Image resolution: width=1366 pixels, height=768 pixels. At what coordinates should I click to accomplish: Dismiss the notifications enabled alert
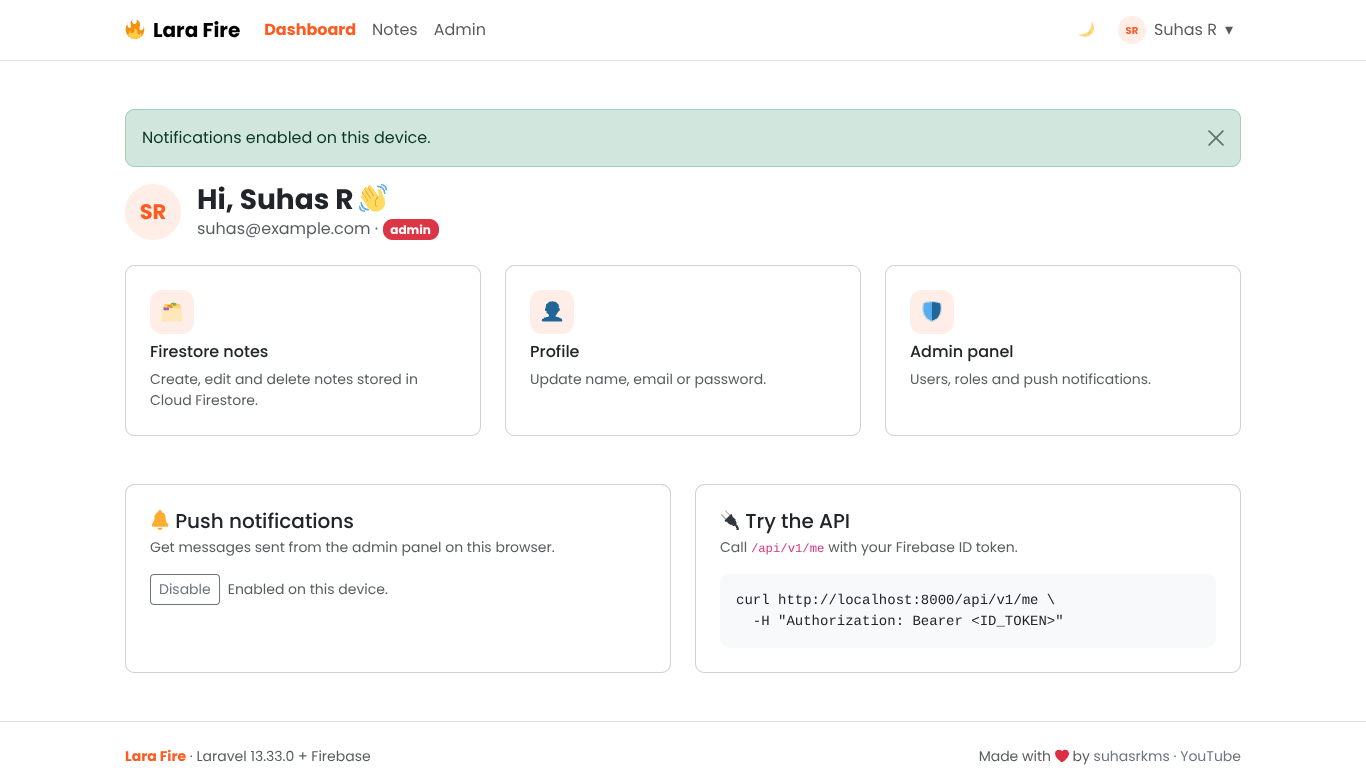[x=1216, y=138]
